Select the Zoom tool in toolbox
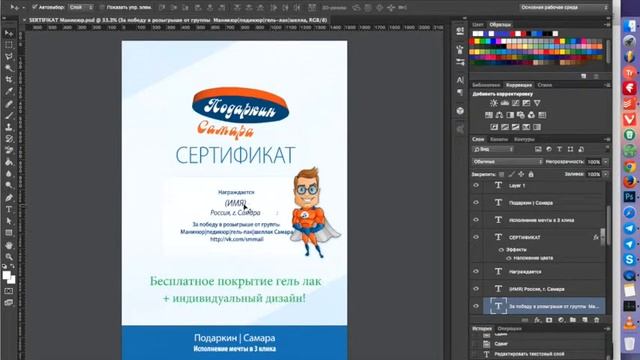The width and height of the screenshot is (640, 360). click(9, 257)
